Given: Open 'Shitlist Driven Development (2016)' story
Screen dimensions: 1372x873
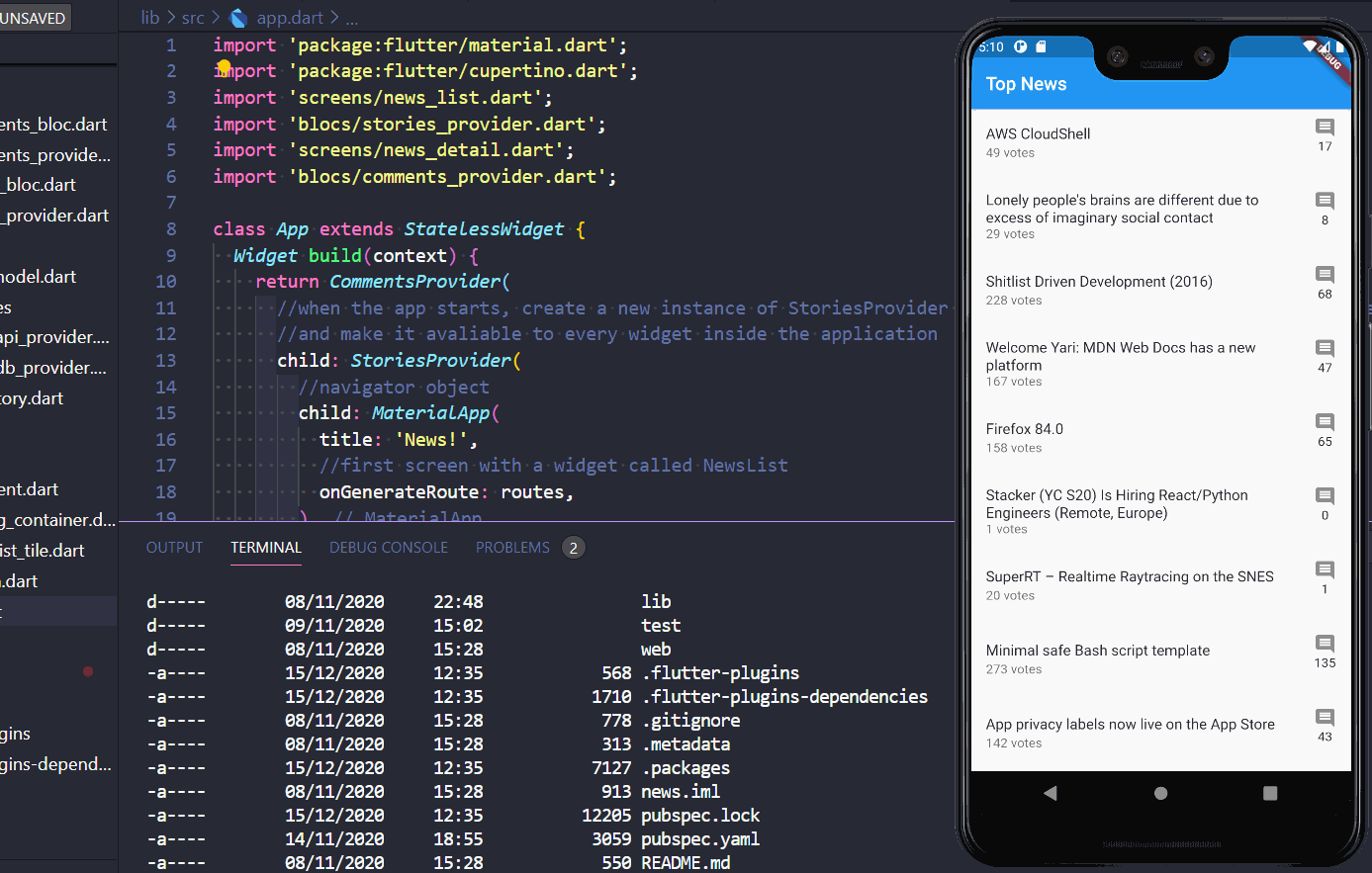Looking at the screenshot, I should [1099, 282].
